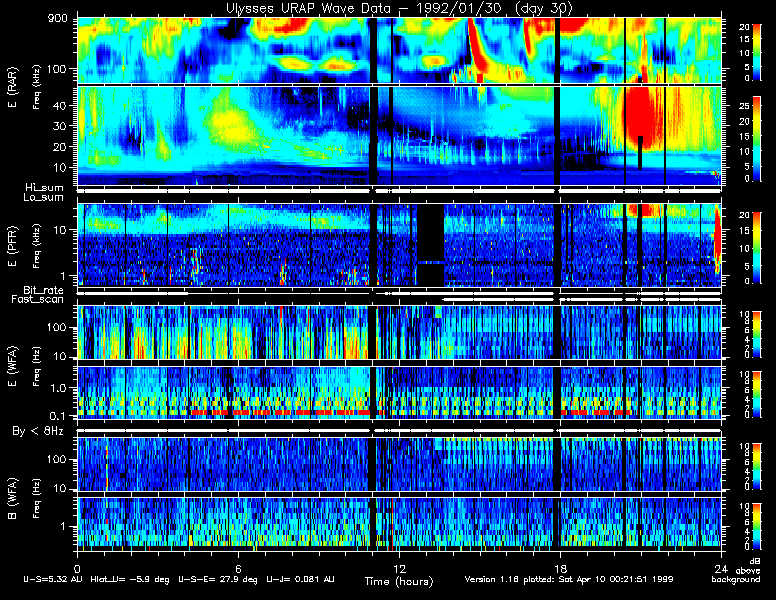776x600 pixels.
Task: Click the "By < 8Hz" label
Action: pyautogui.click(x=38, y=431)
